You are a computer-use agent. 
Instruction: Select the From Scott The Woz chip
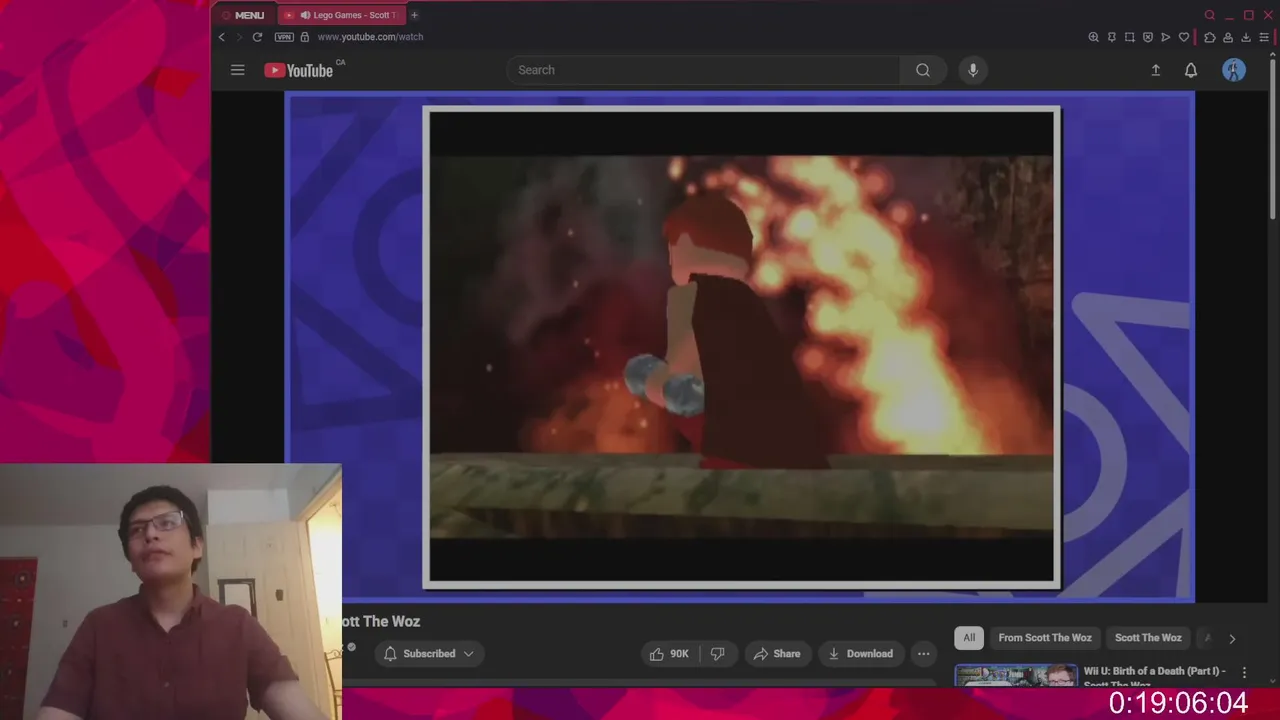point(1044,638)
